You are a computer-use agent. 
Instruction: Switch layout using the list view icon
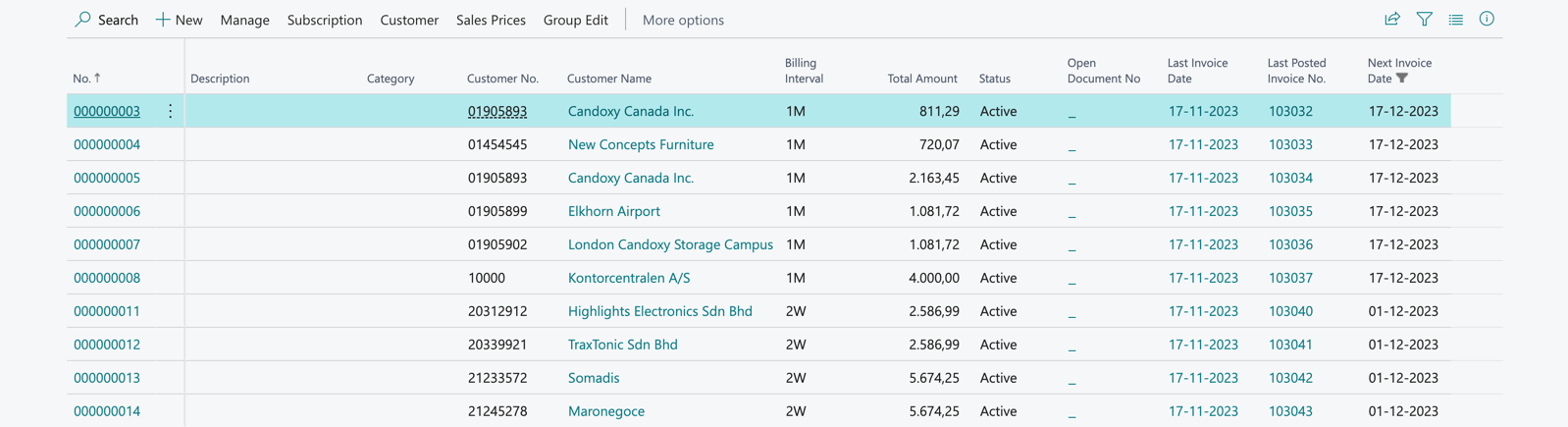click(1455, 19)
